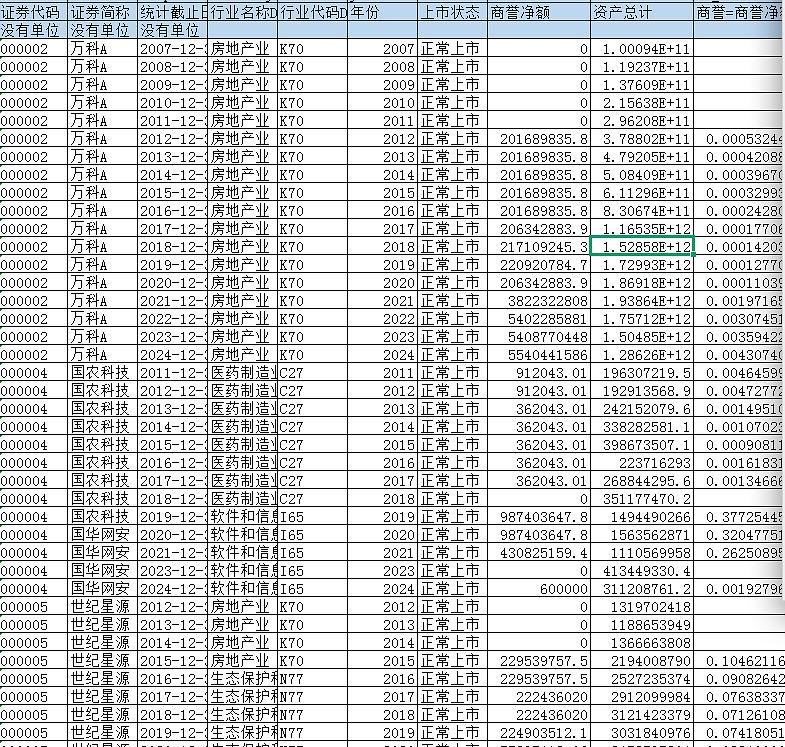This screenshot has height=747, width=785.
Task: Select 正常上市 cell in 万科A 2010 row
Action: tap(452, 103)
